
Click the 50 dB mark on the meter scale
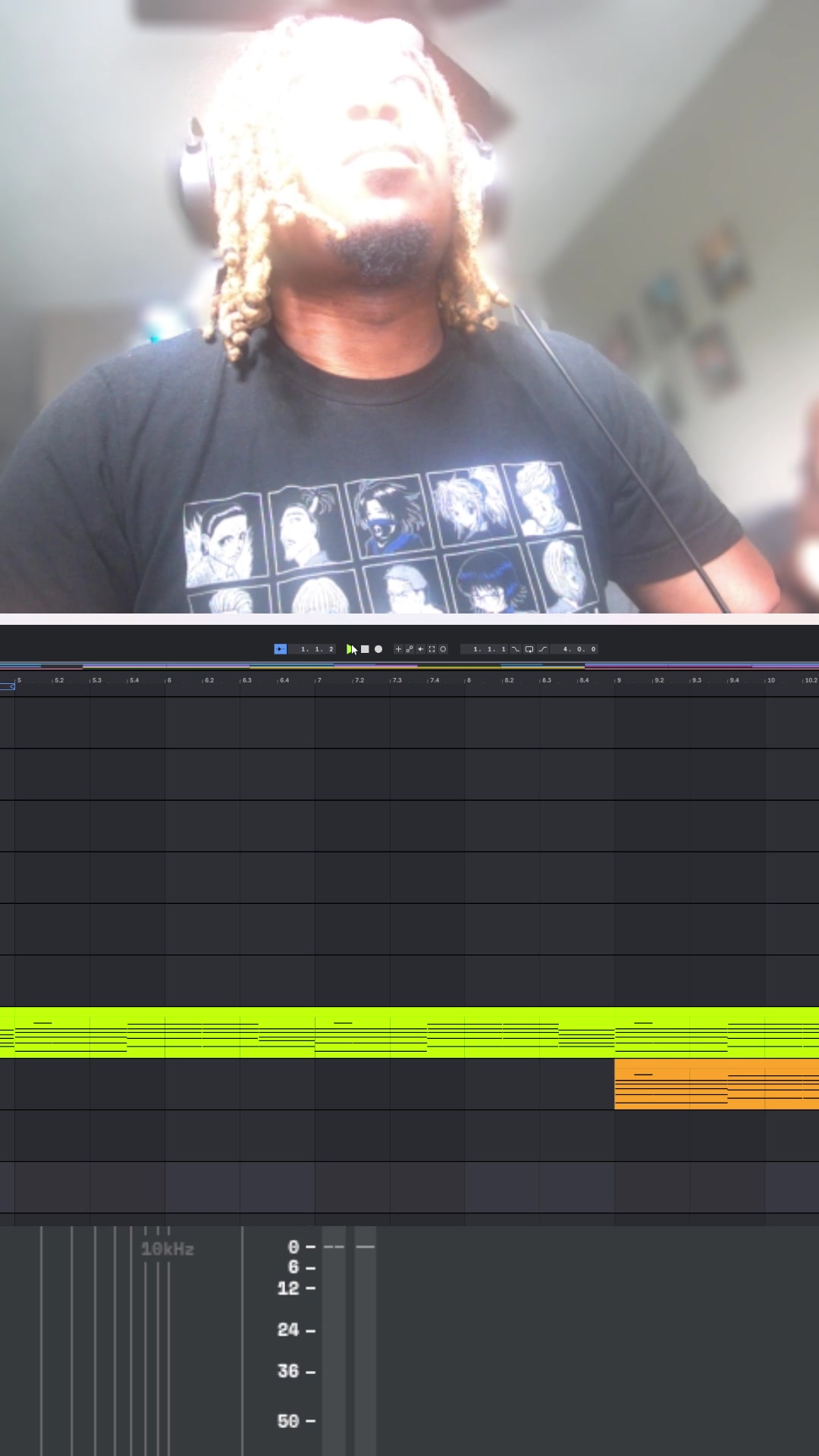(x=288, y=1420)
